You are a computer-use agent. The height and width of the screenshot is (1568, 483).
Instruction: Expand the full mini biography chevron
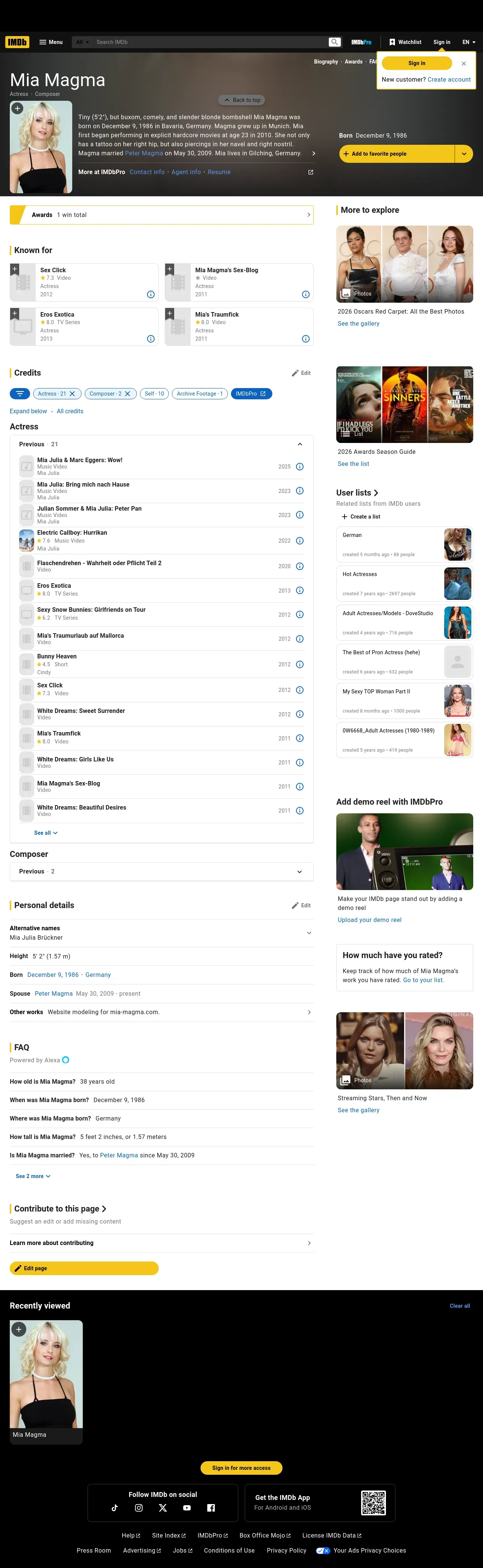pyautogui.click(x=314, y=153)
